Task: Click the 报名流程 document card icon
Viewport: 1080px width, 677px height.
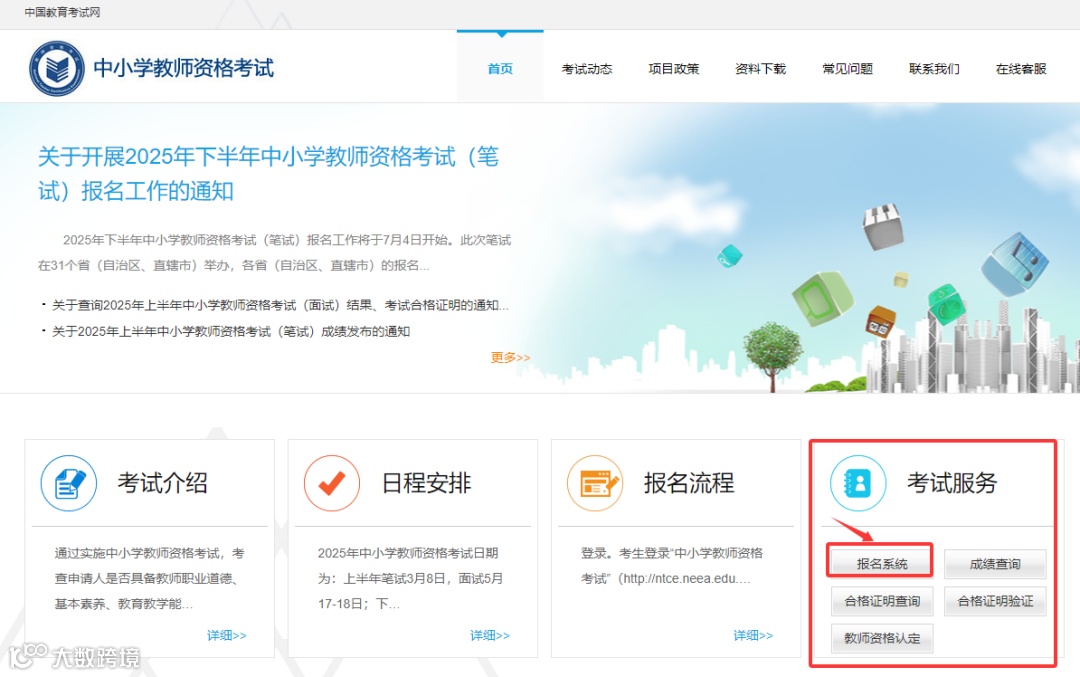Action: click(595, 483)
